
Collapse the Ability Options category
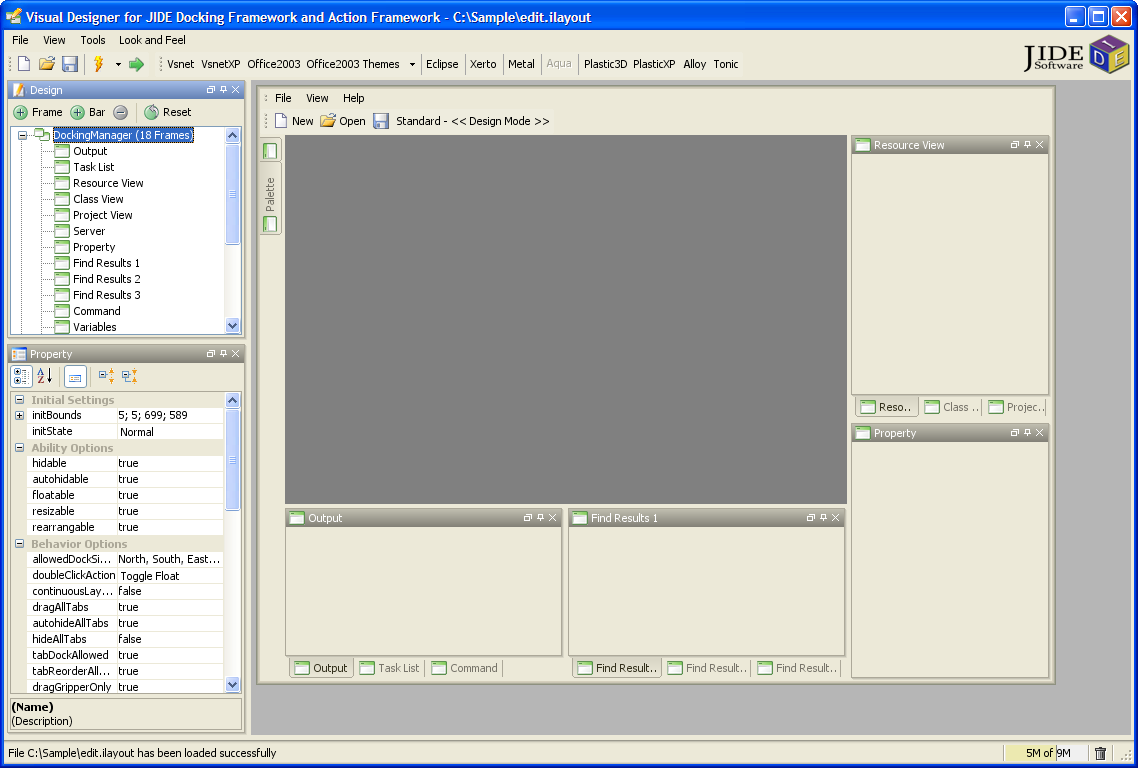coord(20,448)
